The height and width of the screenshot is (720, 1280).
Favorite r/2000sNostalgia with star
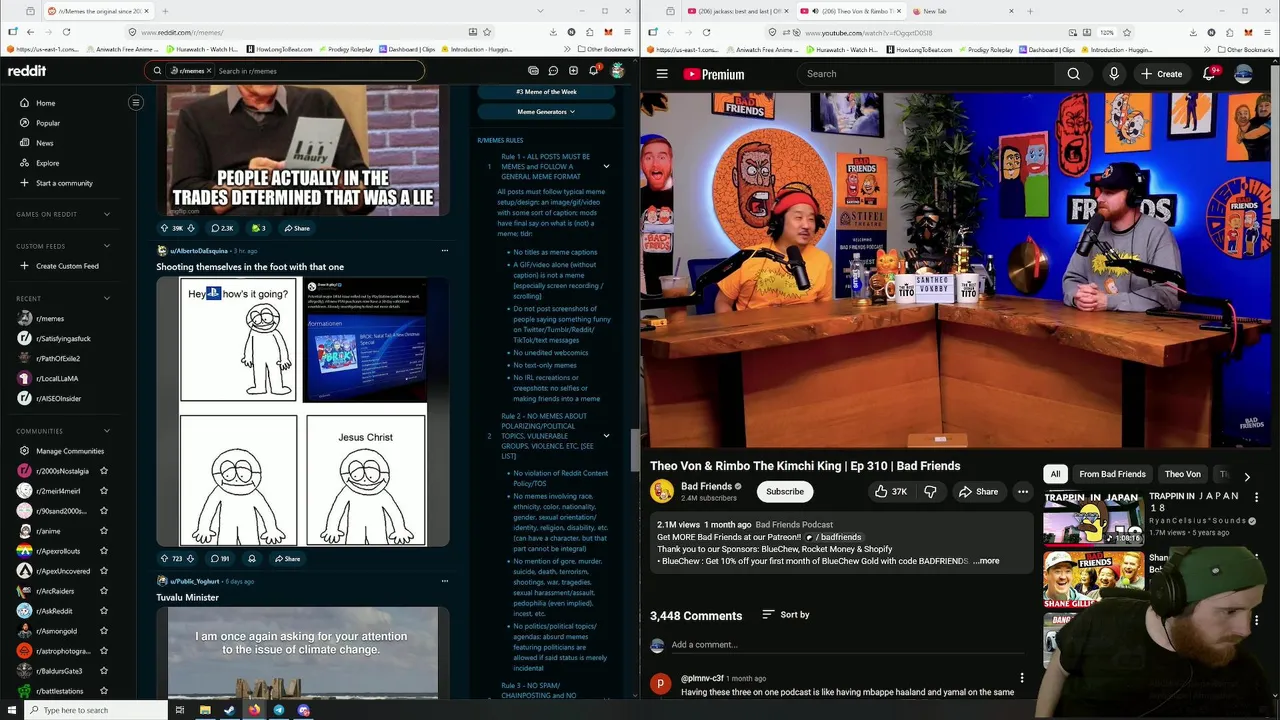pyautogui.click(x=104, y=471)
